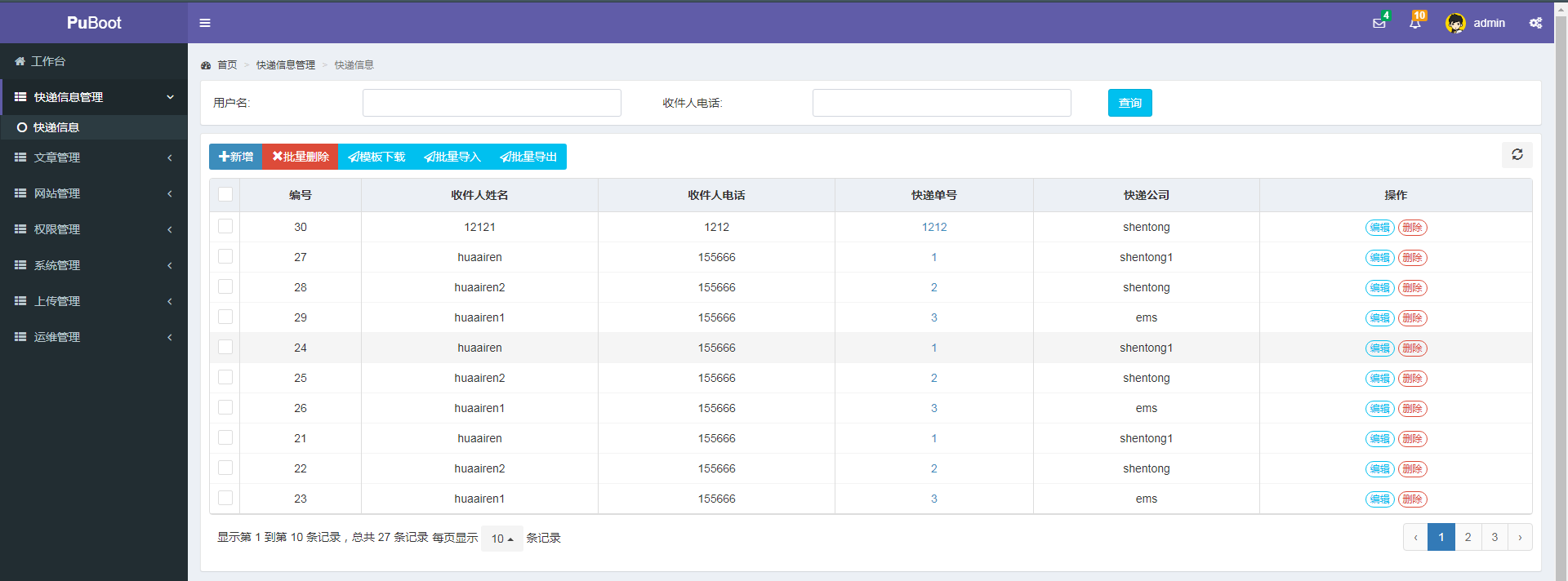Click the 批量导出 button

click(528, 157)
